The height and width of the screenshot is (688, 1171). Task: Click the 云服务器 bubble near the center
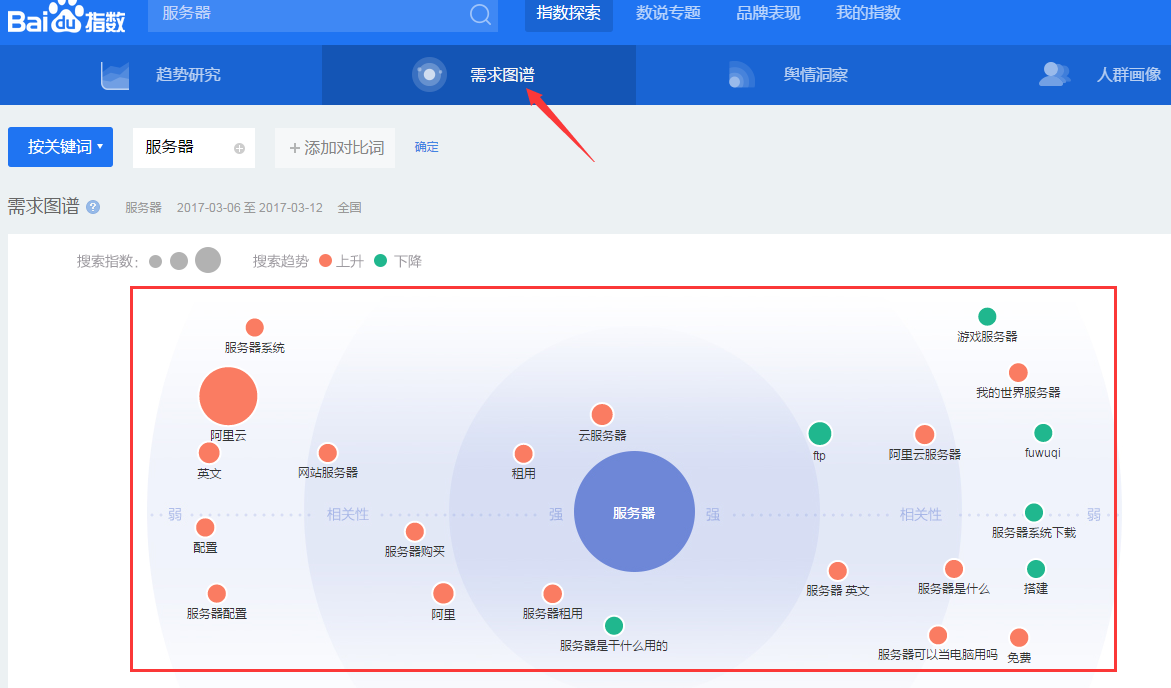tap(602, 413)
